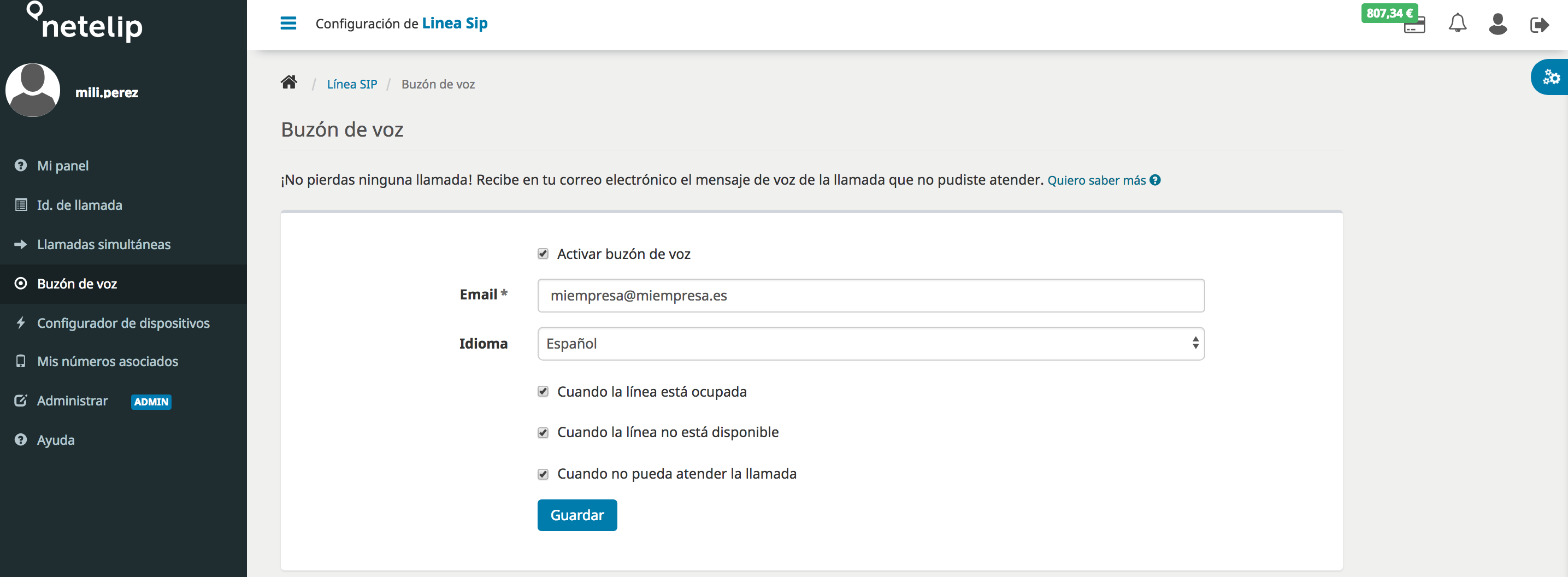The width and height of the screenshot is (1568, 577).
Task: Select Configurador de dispositivos menu item
Action: (x=123, y=323)
